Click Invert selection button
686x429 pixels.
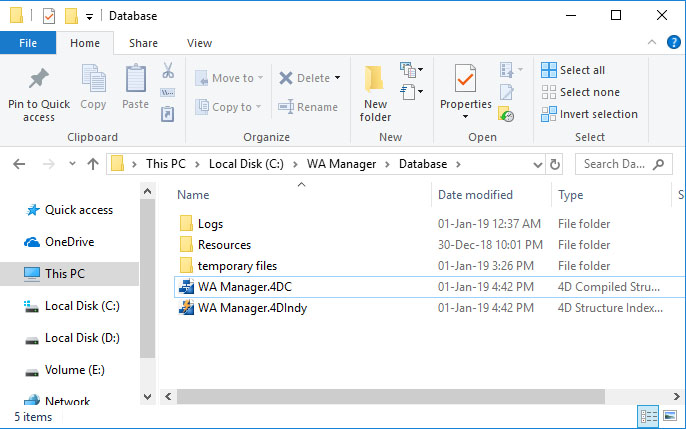(x=589, y=114)
